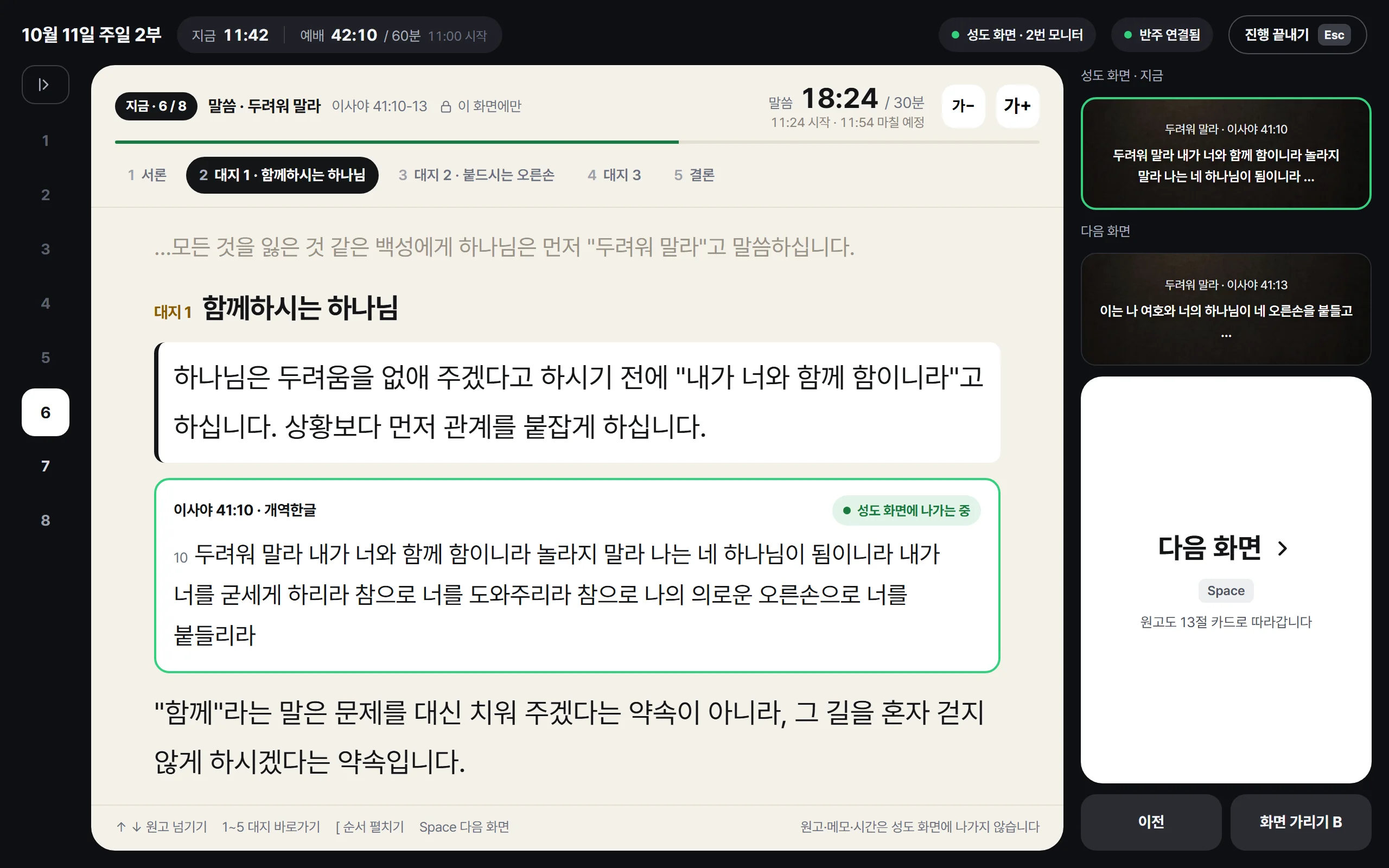Jump to order item 1 in sidebar
Screen dimensions: 1389x868
tap(46, 141)
